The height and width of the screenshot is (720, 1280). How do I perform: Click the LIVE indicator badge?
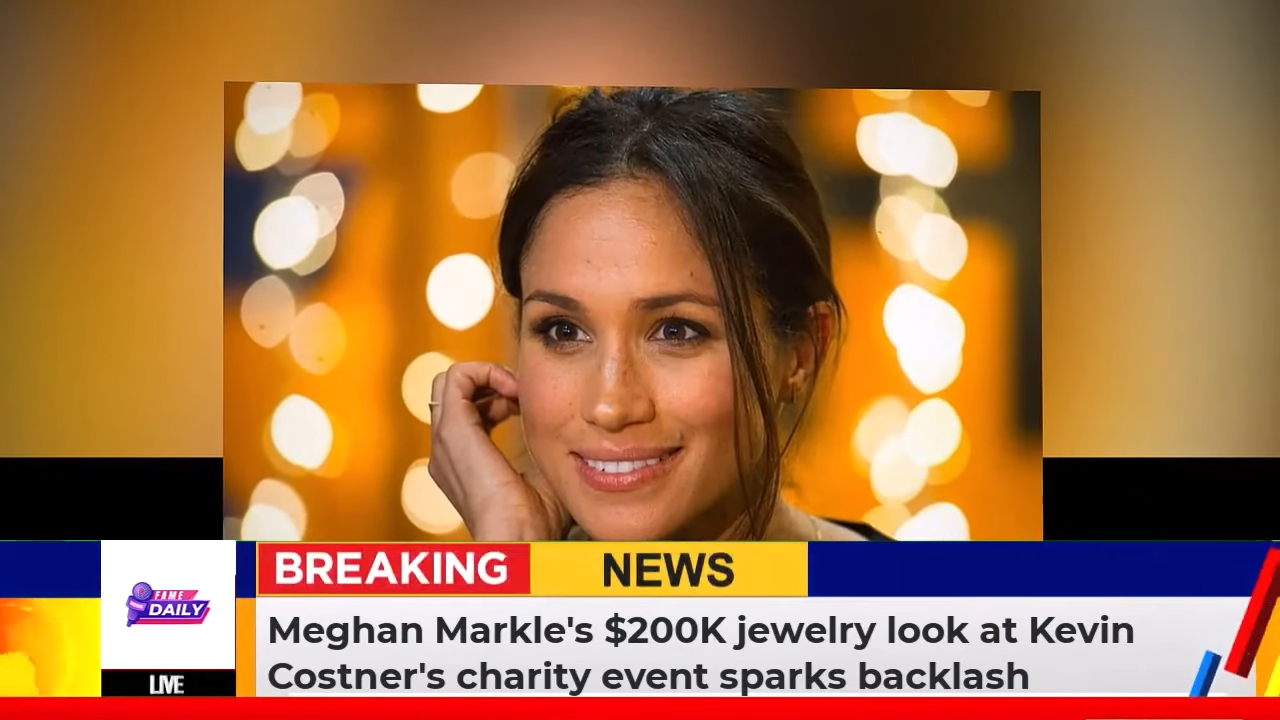click(168, 684)
